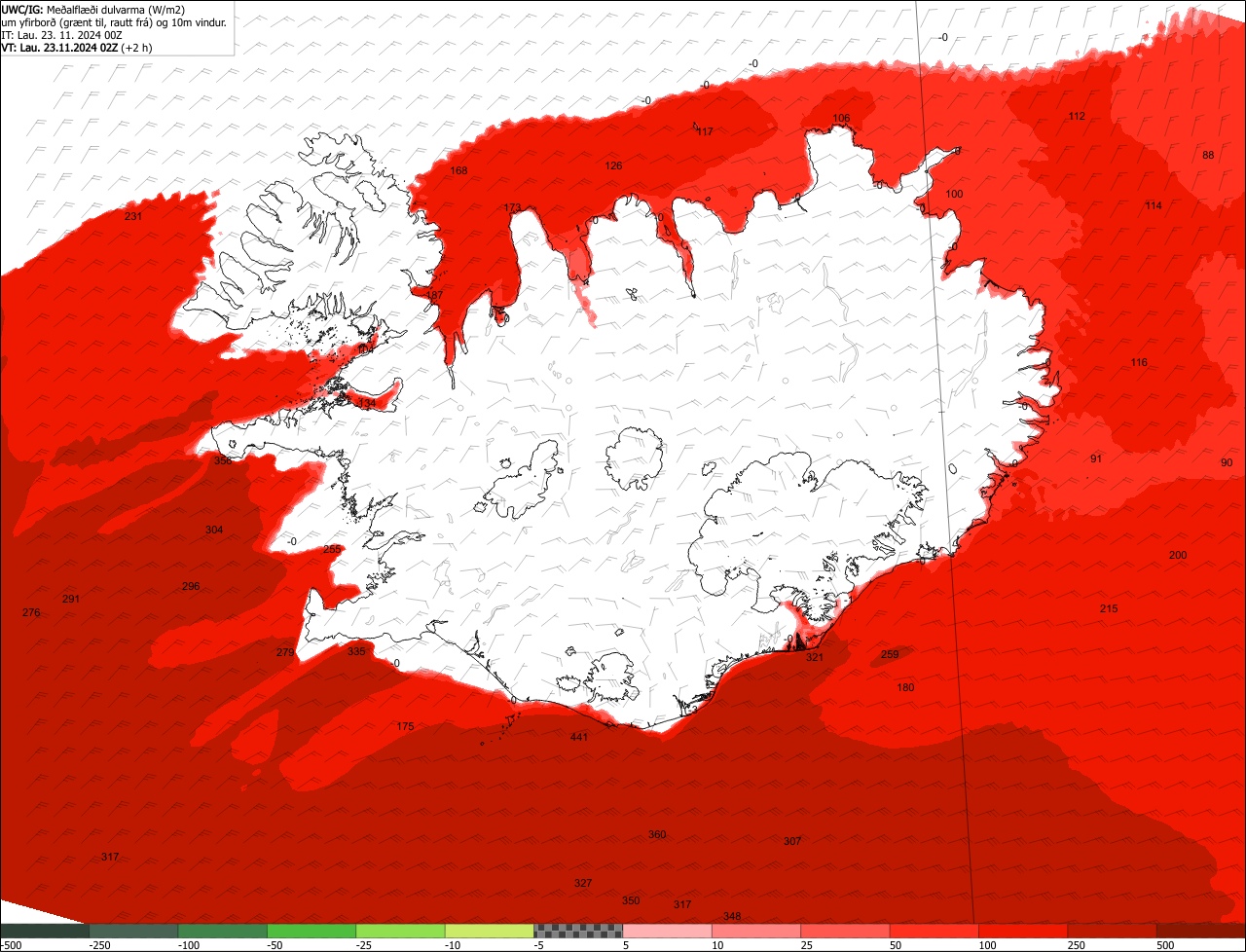The height and width of the screenshot is (952, 1246).
Task: Pick the salmon swatch between 10 and 25
Action: [x=756, y=931]
